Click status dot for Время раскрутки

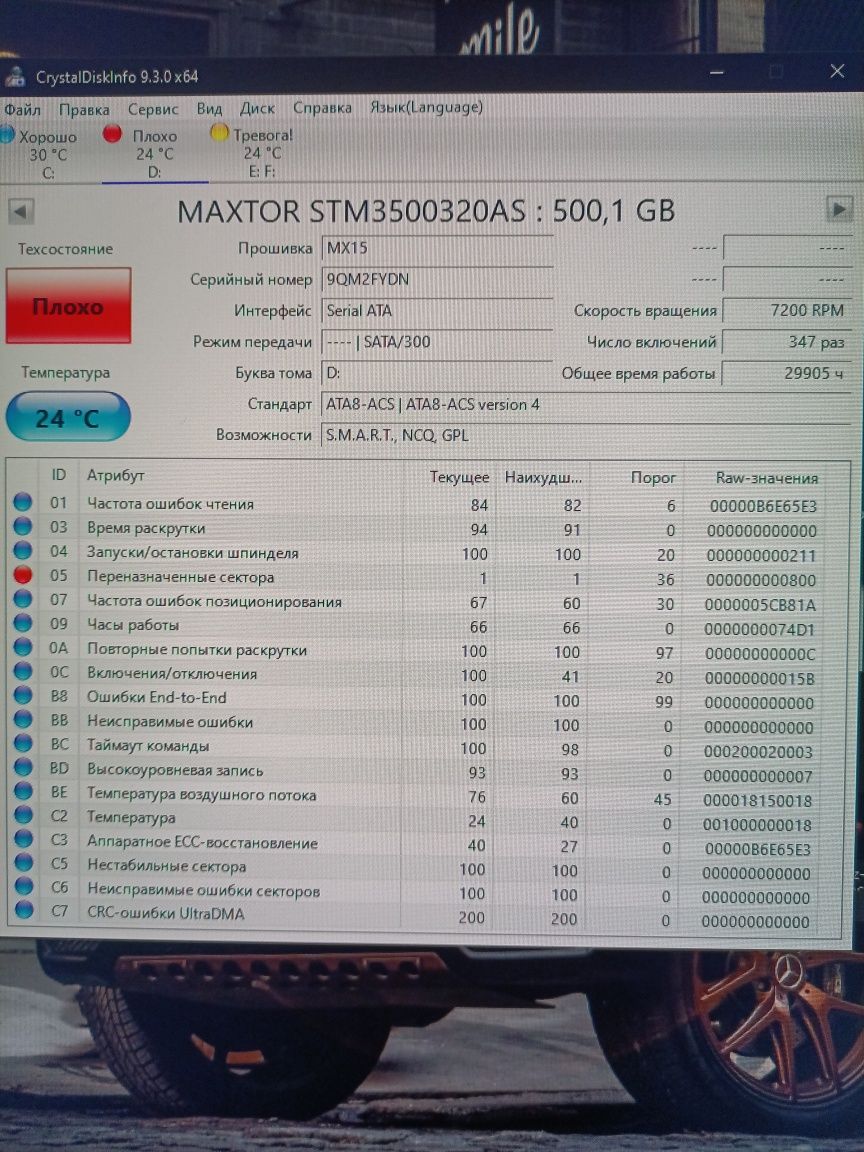click(x=23, y=526)
